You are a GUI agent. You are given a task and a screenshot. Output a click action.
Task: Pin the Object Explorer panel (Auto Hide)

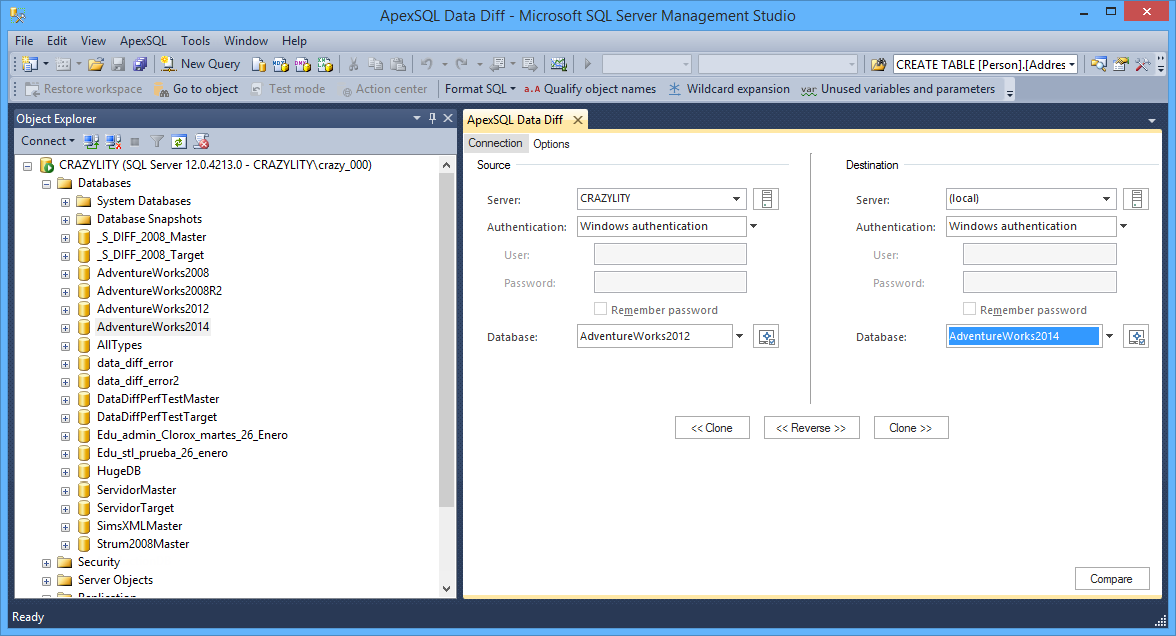tap(432, 118)
